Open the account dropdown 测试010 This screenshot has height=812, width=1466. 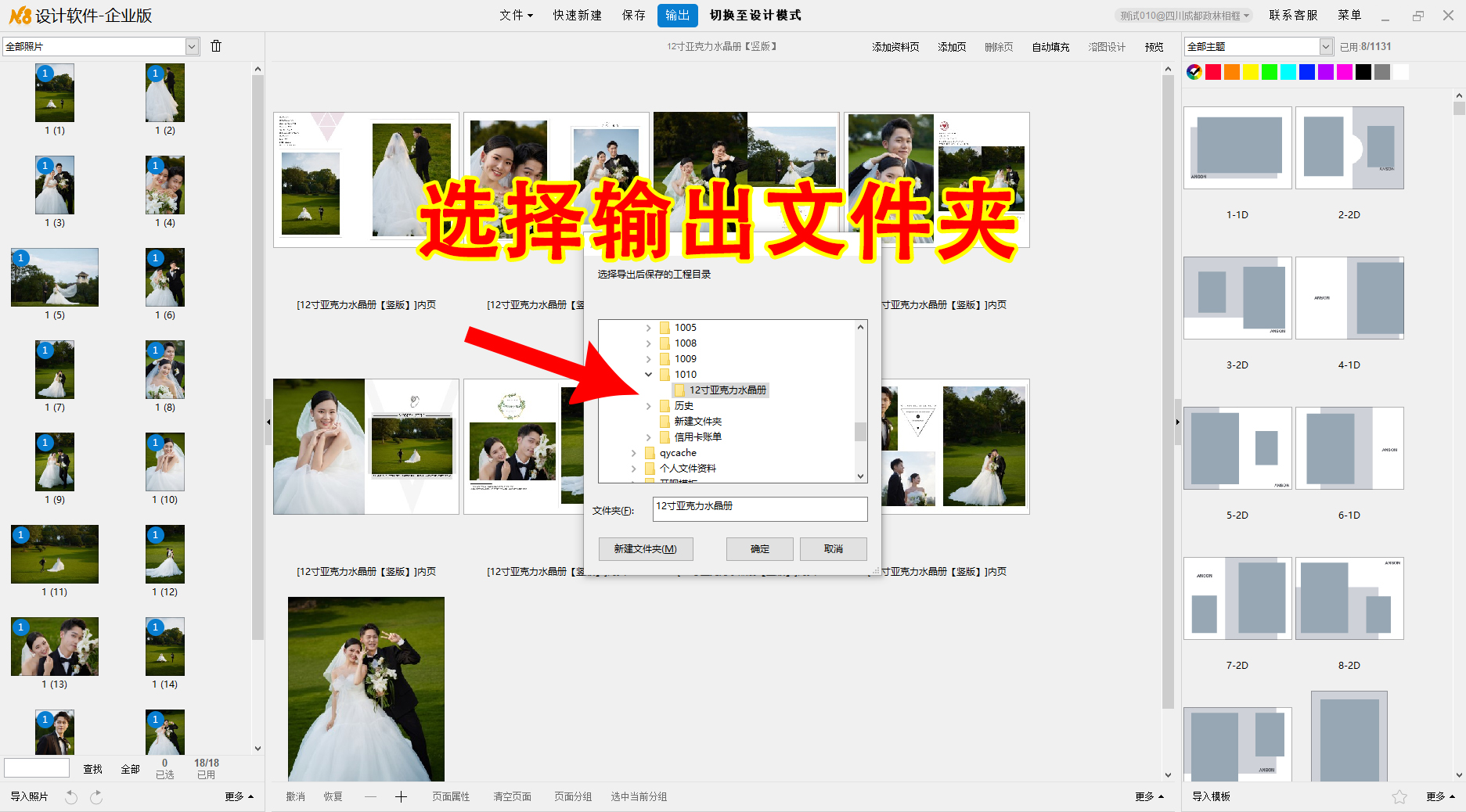pyautogui.click(x=1184, y=16)
